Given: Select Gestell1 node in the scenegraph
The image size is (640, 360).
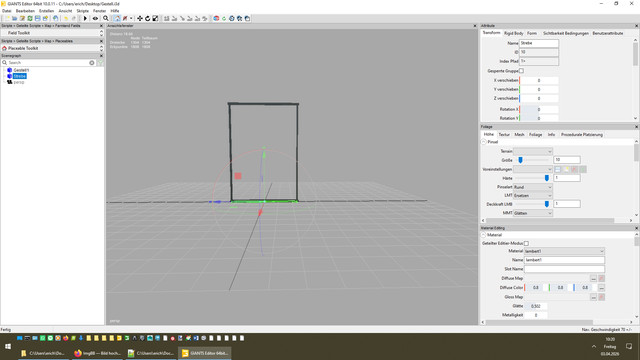Looking at the screenshot, I should pyautogui.click(x=21, y=70).
